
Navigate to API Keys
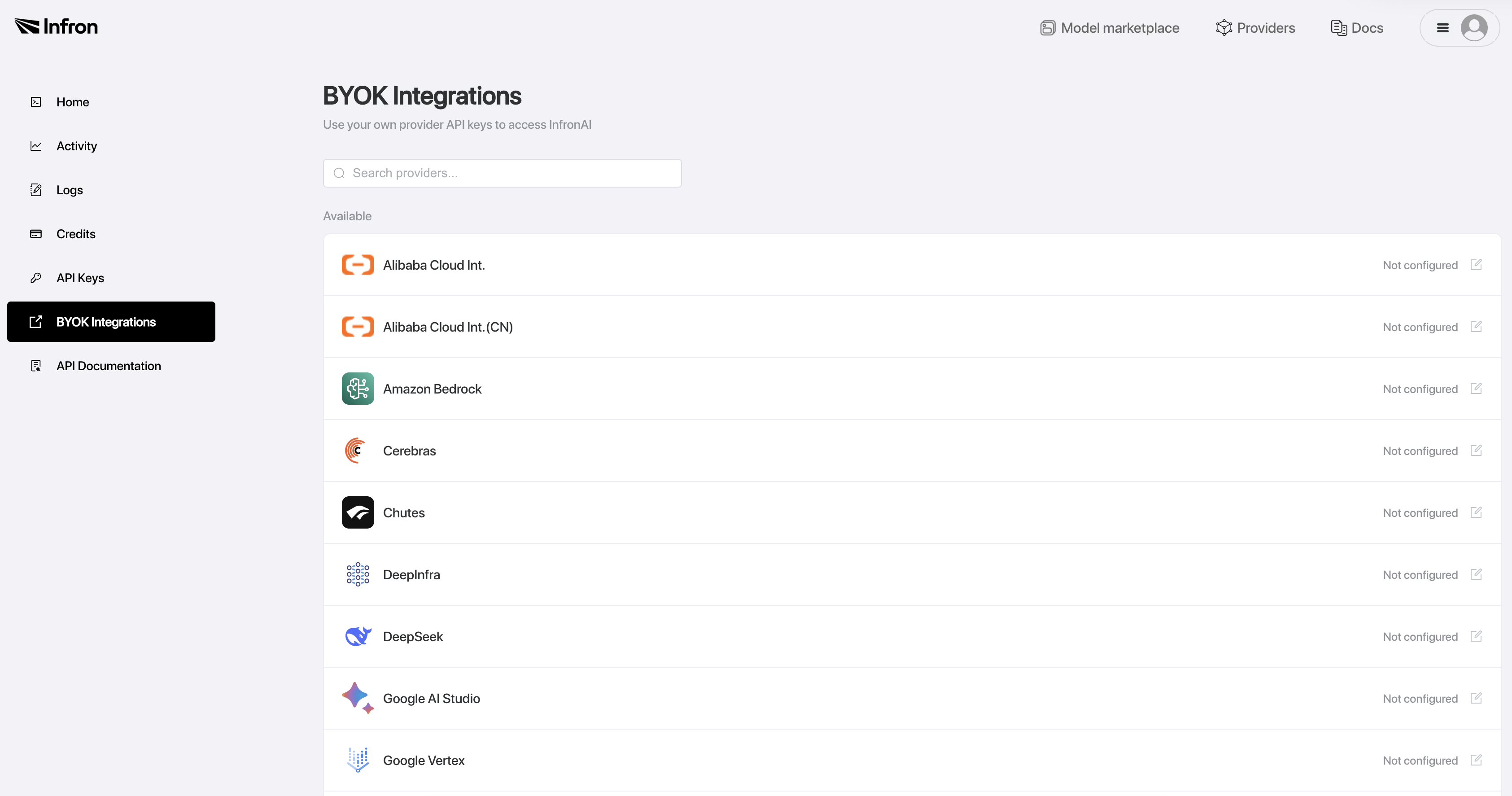80,278
